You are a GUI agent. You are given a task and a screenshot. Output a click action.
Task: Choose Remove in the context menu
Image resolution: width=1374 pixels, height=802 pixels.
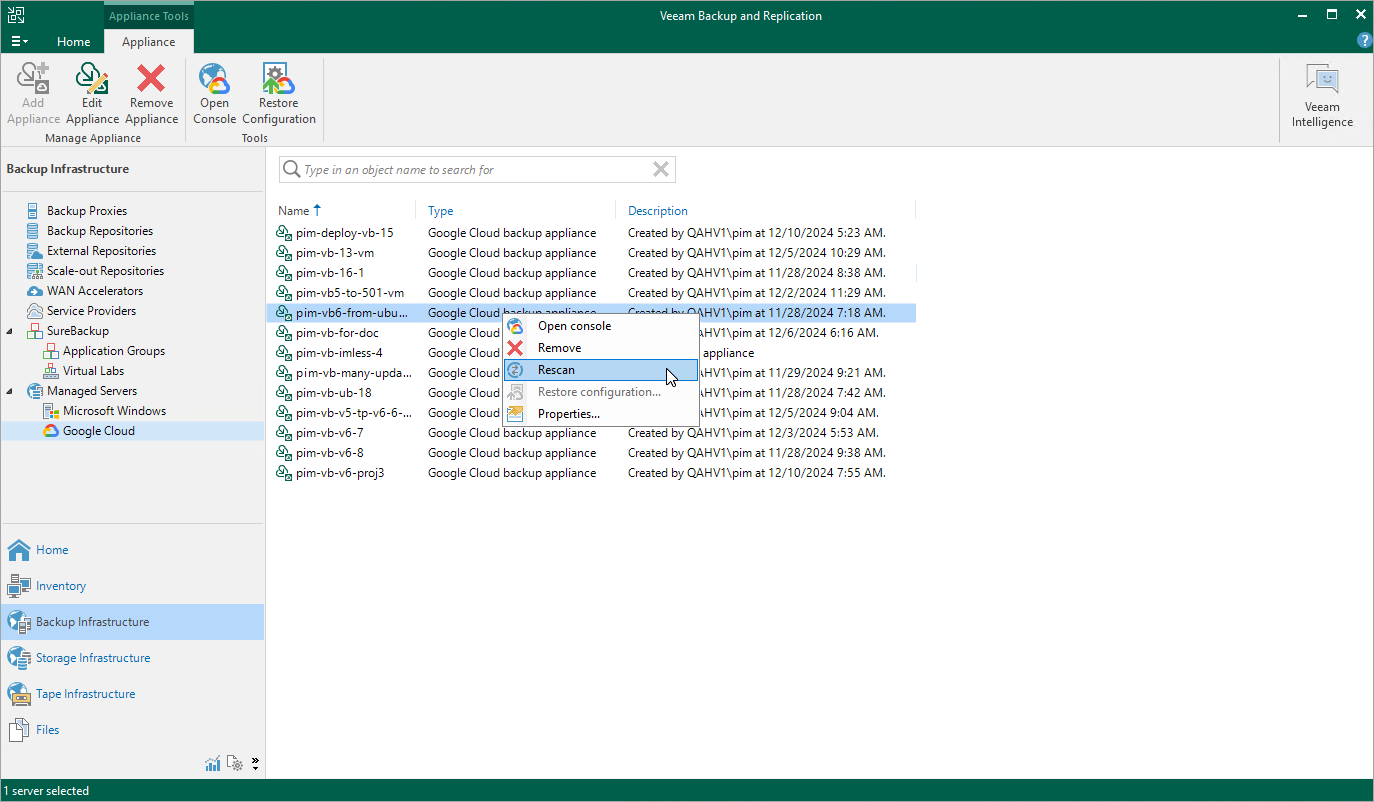[x=600, y=348]
